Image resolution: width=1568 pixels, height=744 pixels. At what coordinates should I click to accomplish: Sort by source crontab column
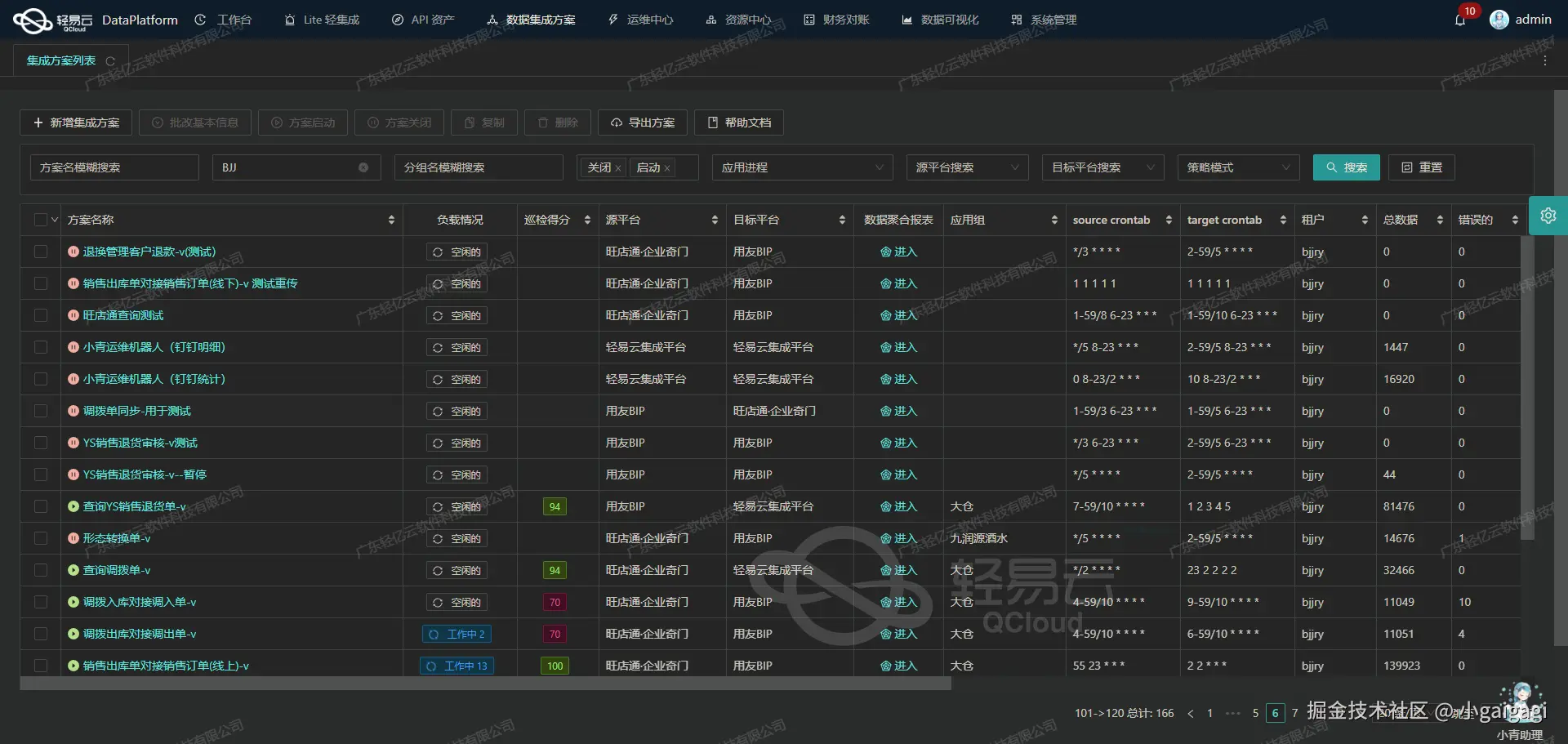(x=1169, y=220)
